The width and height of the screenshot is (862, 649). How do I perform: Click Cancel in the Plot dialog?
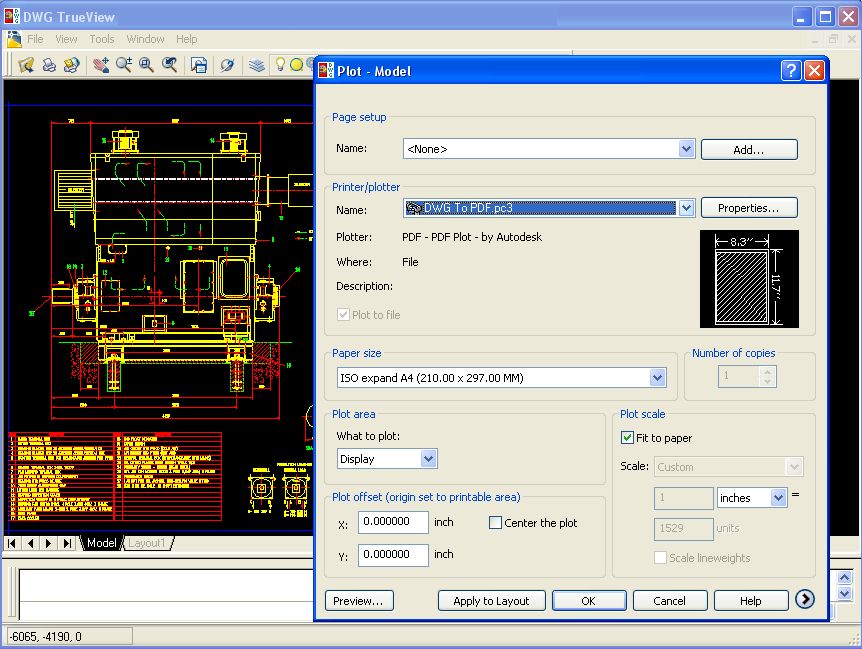click(670, 601)
